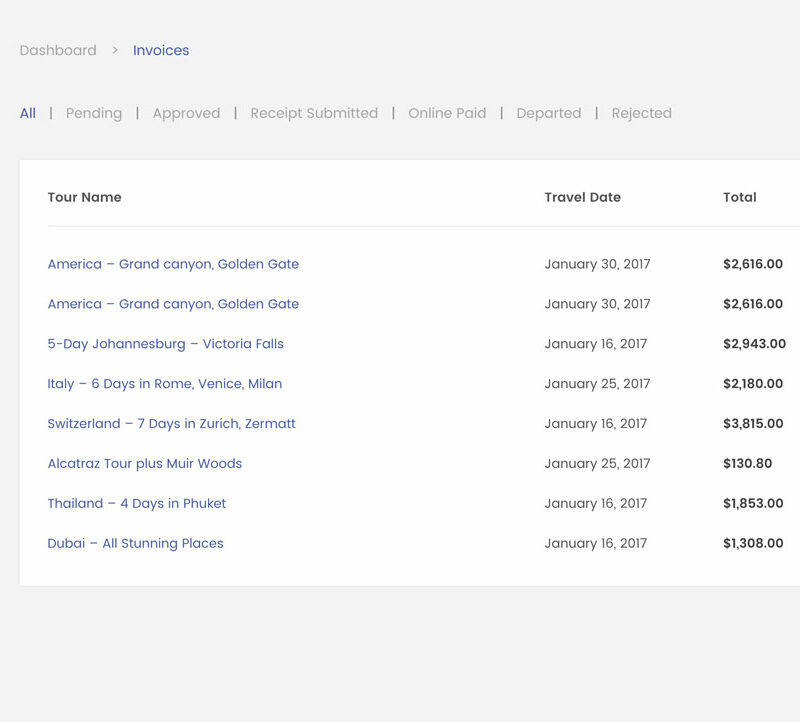Open the Italy – 6 Days in Rome tour

tap(164, 384)
